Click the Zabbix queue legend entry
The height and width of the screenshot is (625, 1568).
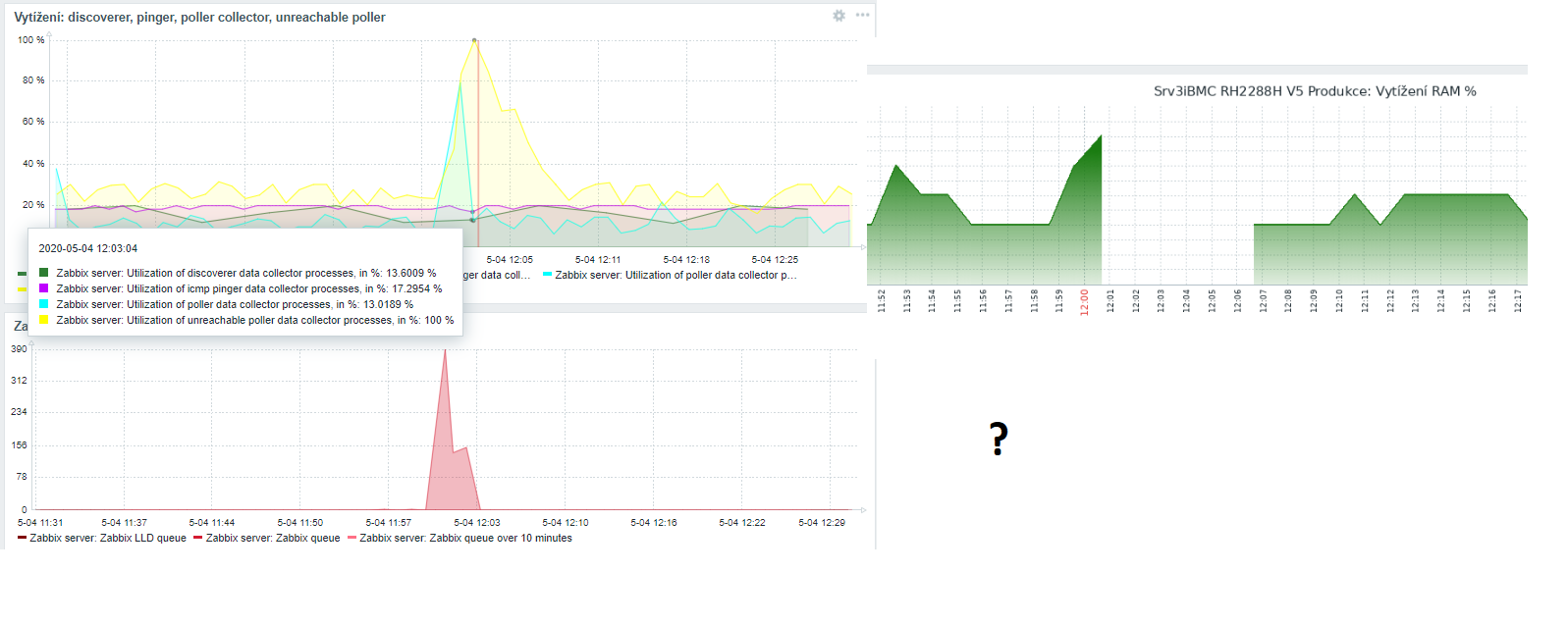[x=266, y=538]
